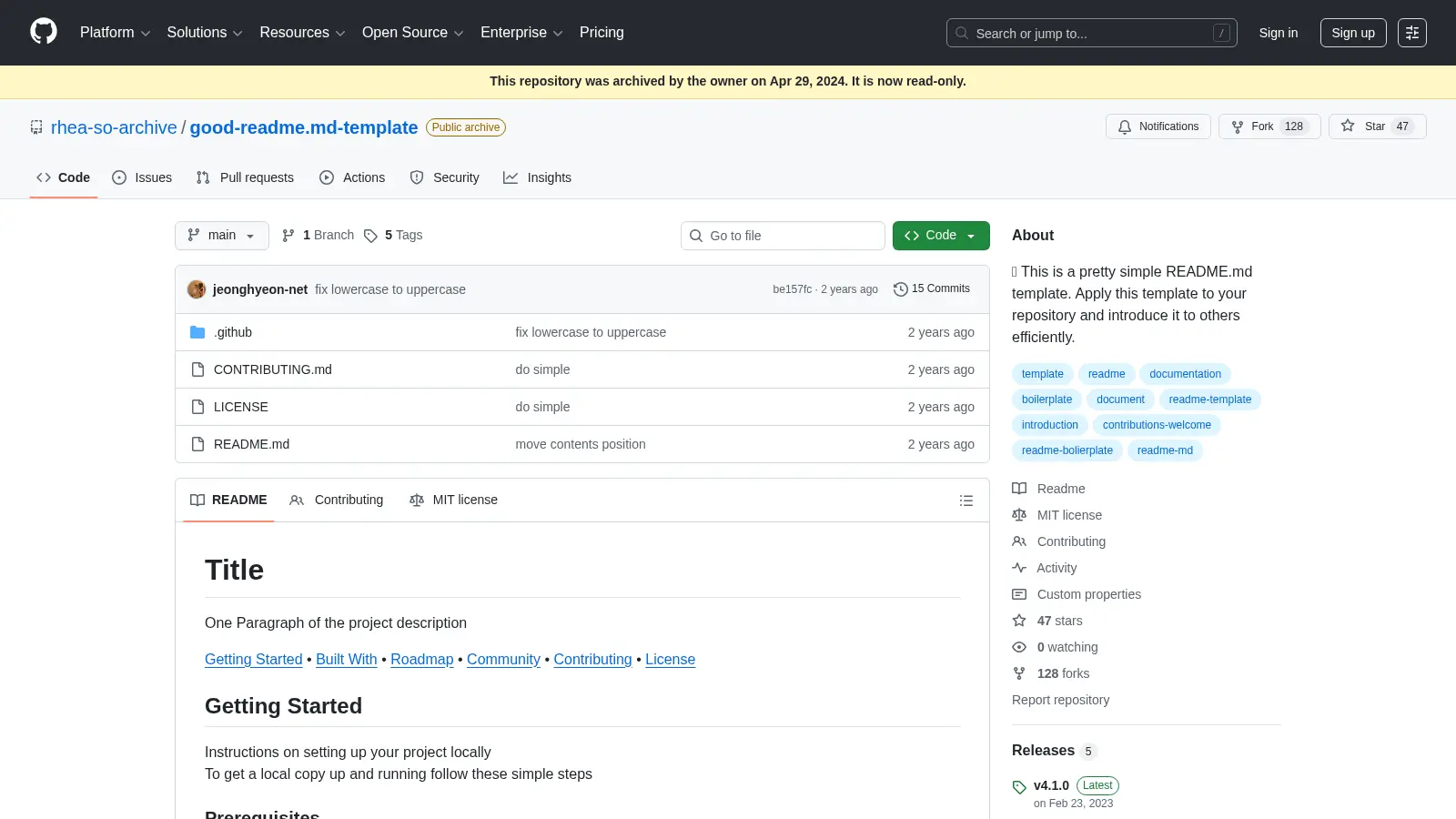Click the fork icon on Fork button

coord(1238,126)
